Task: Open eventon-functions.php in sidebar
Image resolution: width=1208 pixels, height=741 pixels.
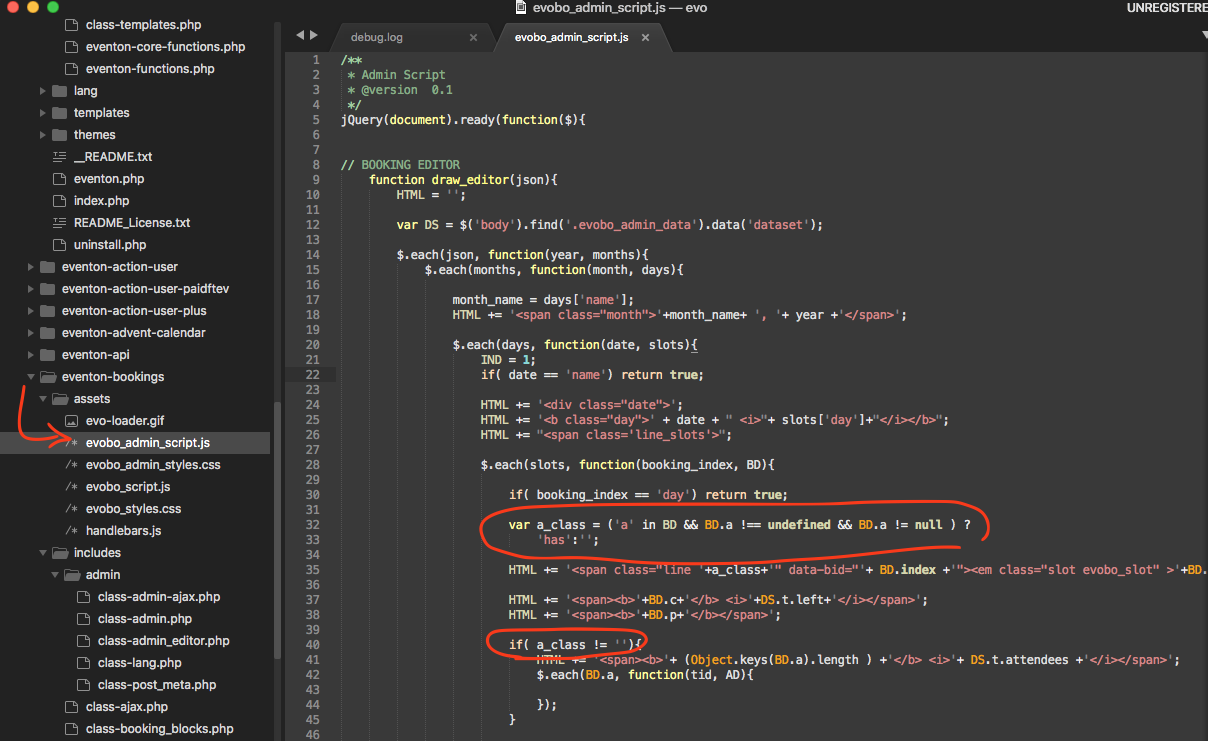Action: pos(150,69)
